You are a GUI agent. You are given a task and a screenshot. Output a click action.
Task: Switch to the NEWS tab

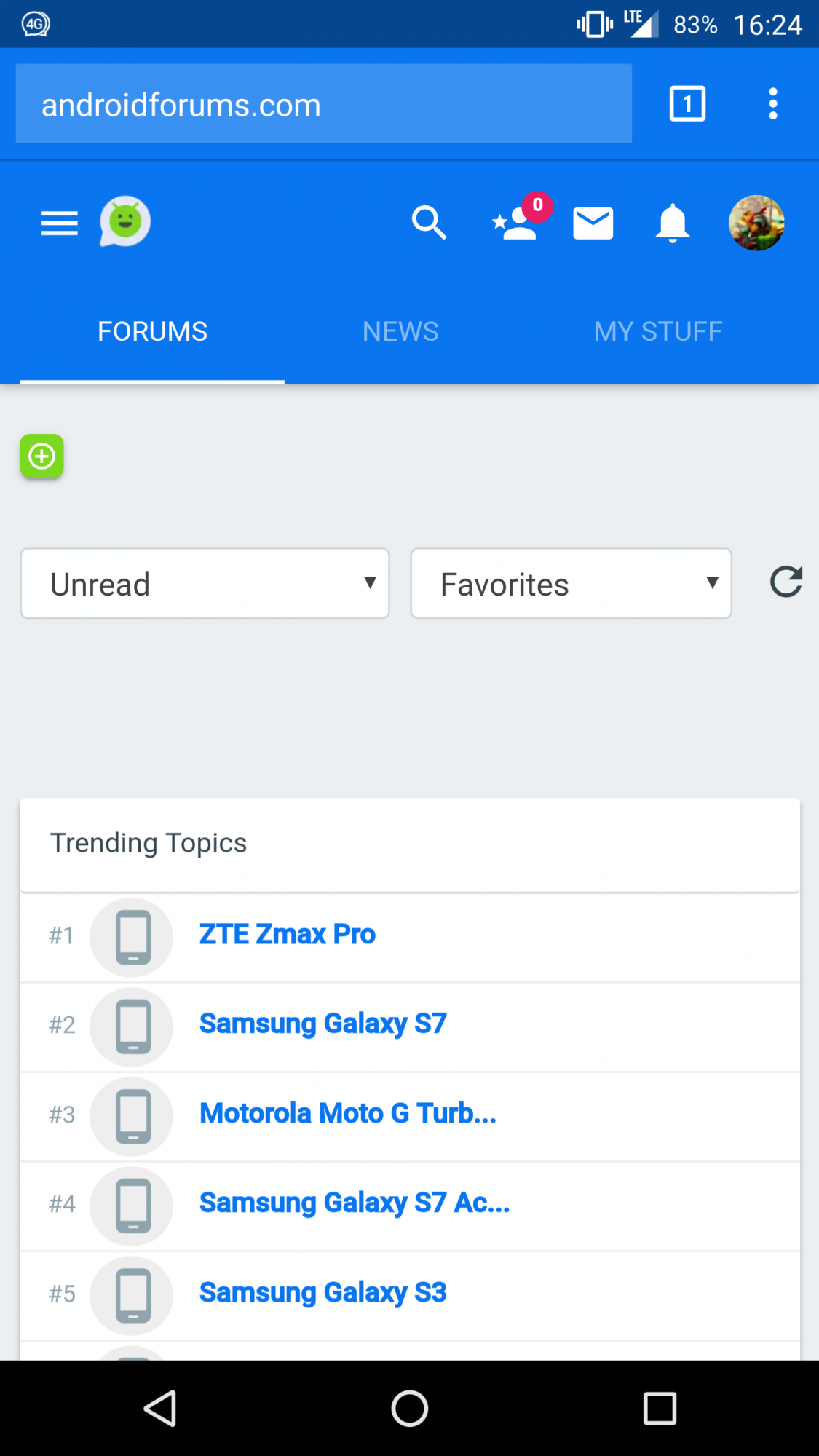click(x=400, y=332)
